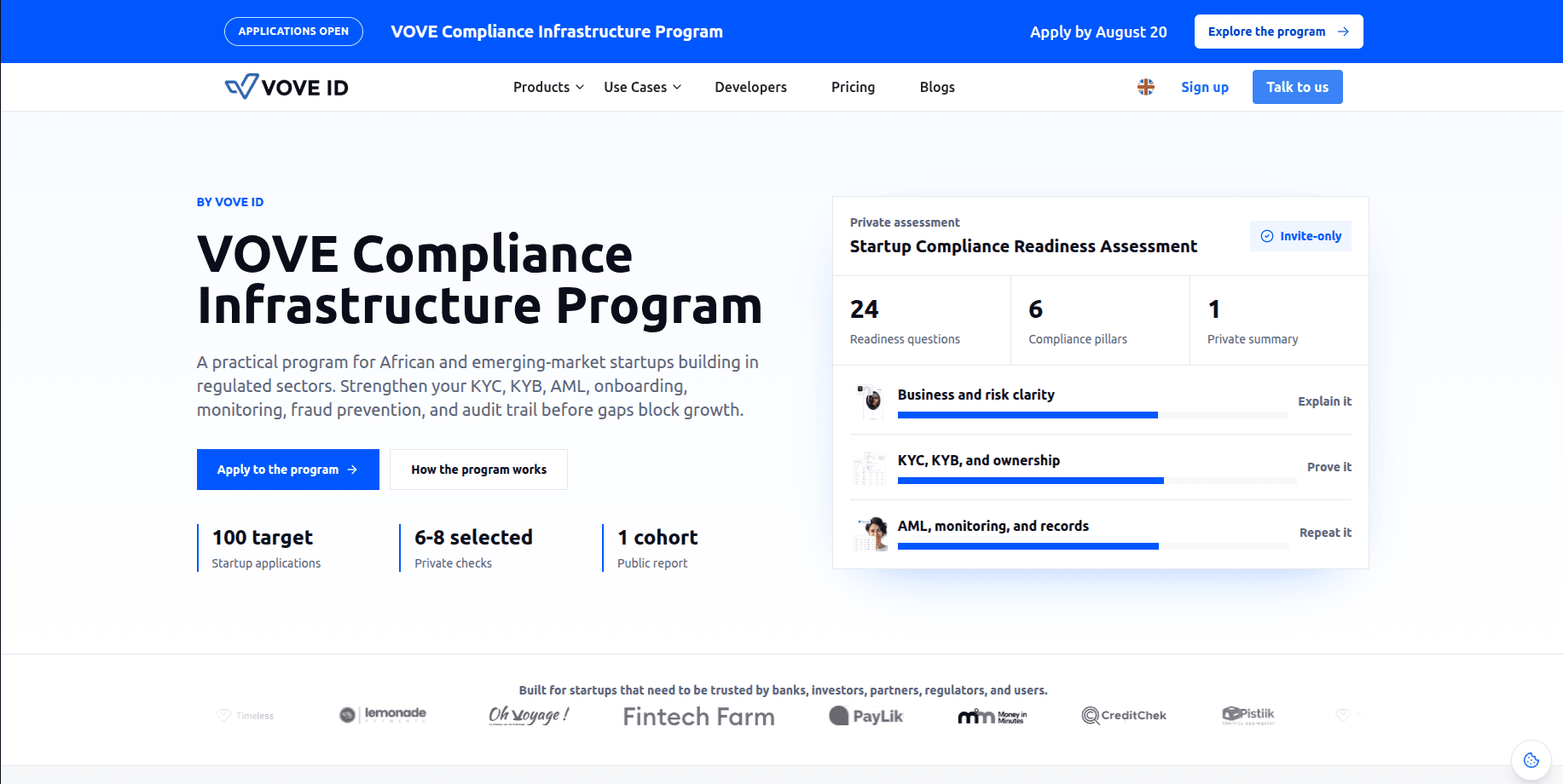The width and height of the screenshot is (1563, 784).
Task: Expand the Use Cases dropdown menu
Action: click(x=642, y=87)
